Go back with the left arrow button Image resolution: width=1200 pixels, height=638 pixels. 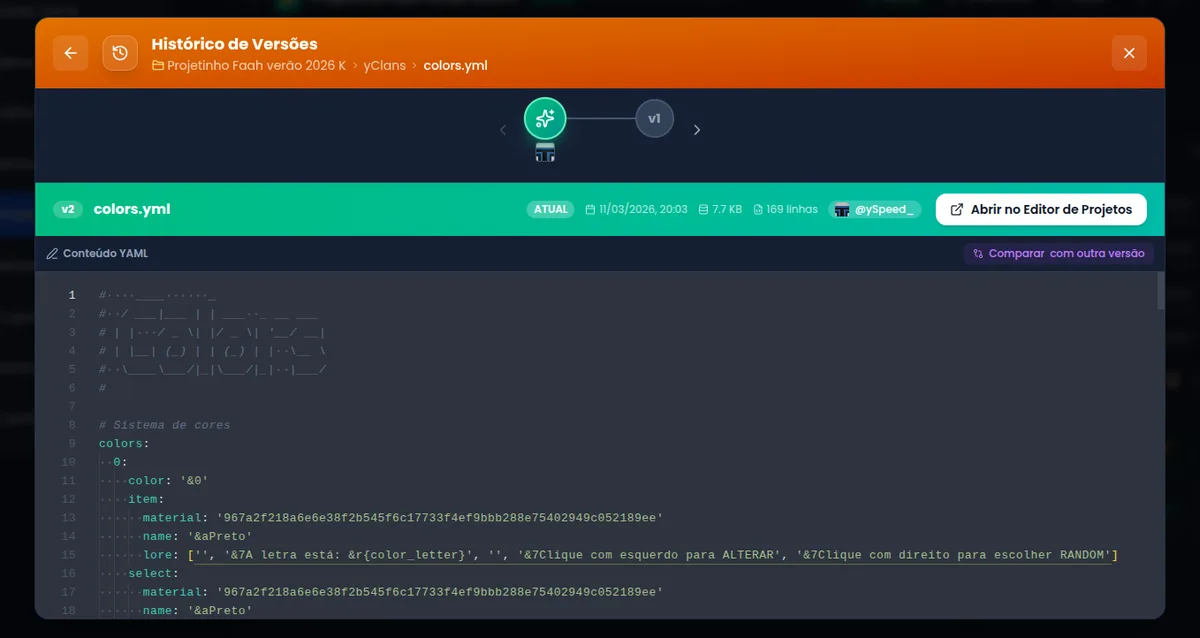pyautogui.click(x=70, y=53)
